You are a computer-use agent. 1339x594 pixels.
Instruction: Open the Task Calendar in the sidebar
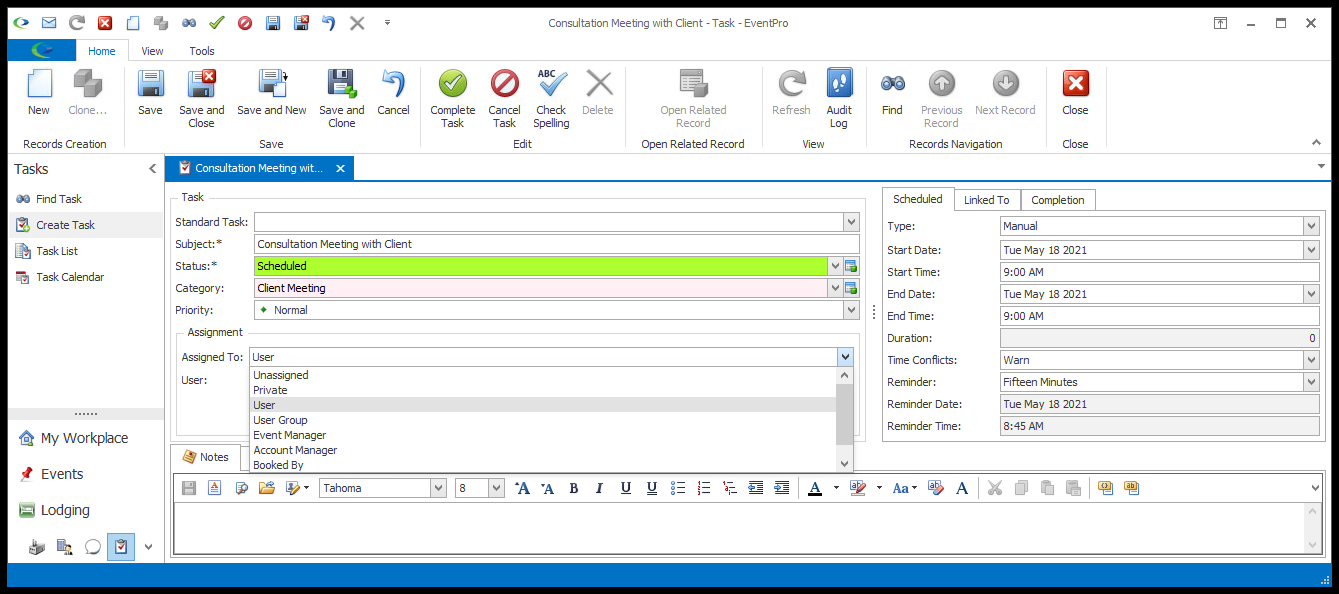tap(70, 277)
